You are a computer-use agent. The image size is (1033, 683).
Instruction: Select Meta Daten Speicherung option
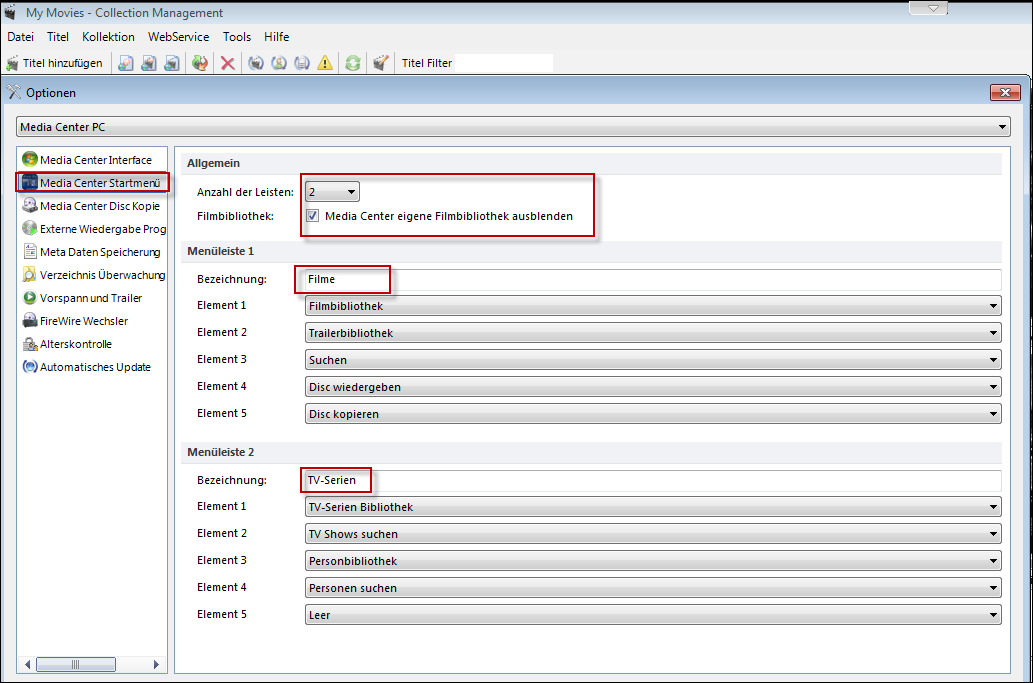pos(92,252)
